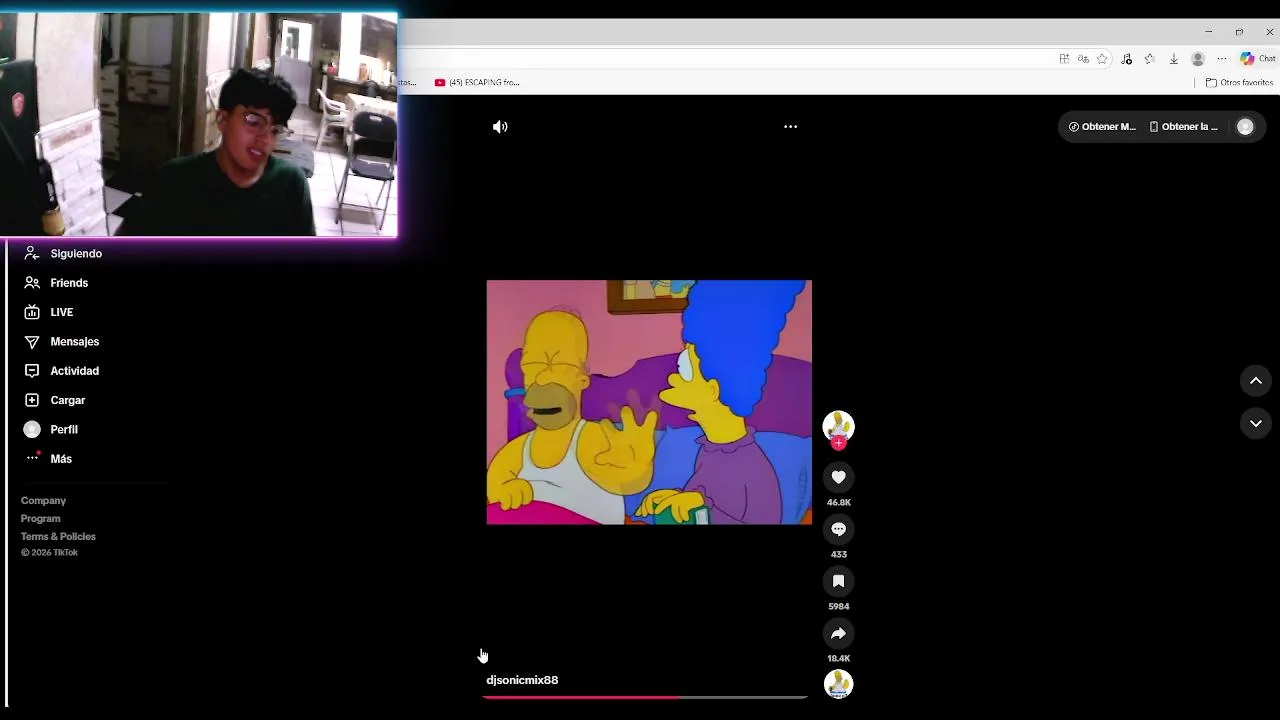Expand the Company footer section
This screenshot has width=1280, height=720.
(x=43, y=501)
